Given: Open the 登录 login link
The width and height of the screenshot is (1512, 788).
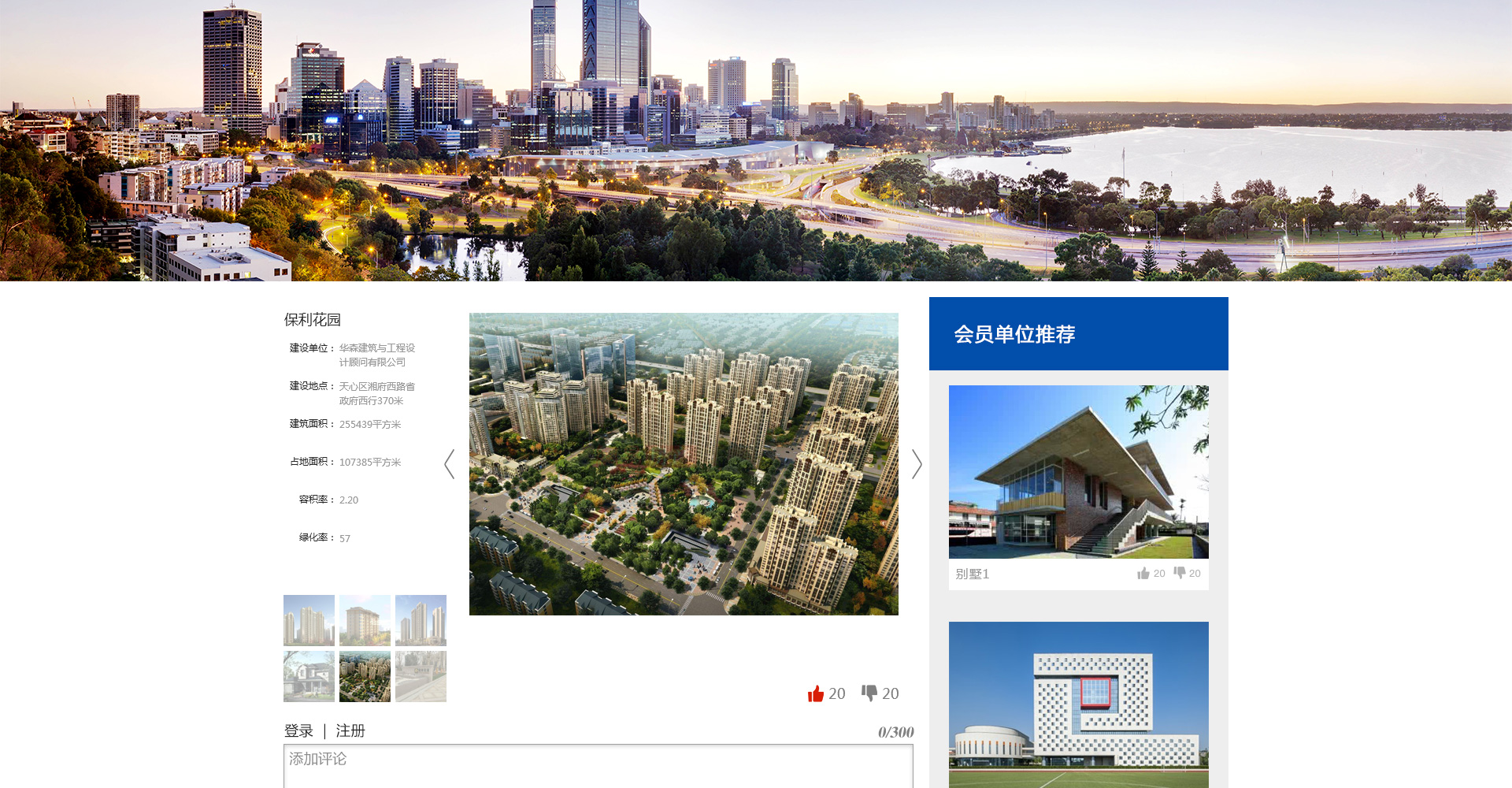Looking at the screenshot, I should click(298, 730).
